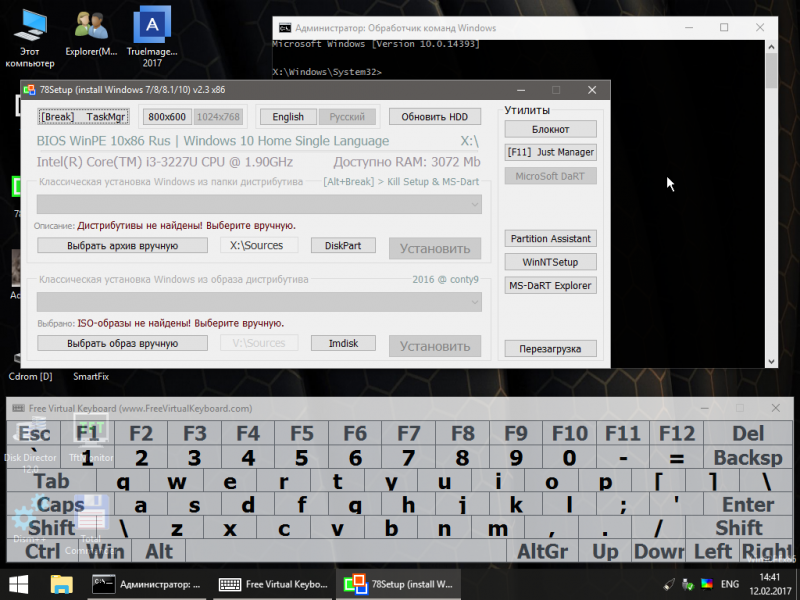Tap the Win key on virtual keyboard

click(x=106, y=551)
